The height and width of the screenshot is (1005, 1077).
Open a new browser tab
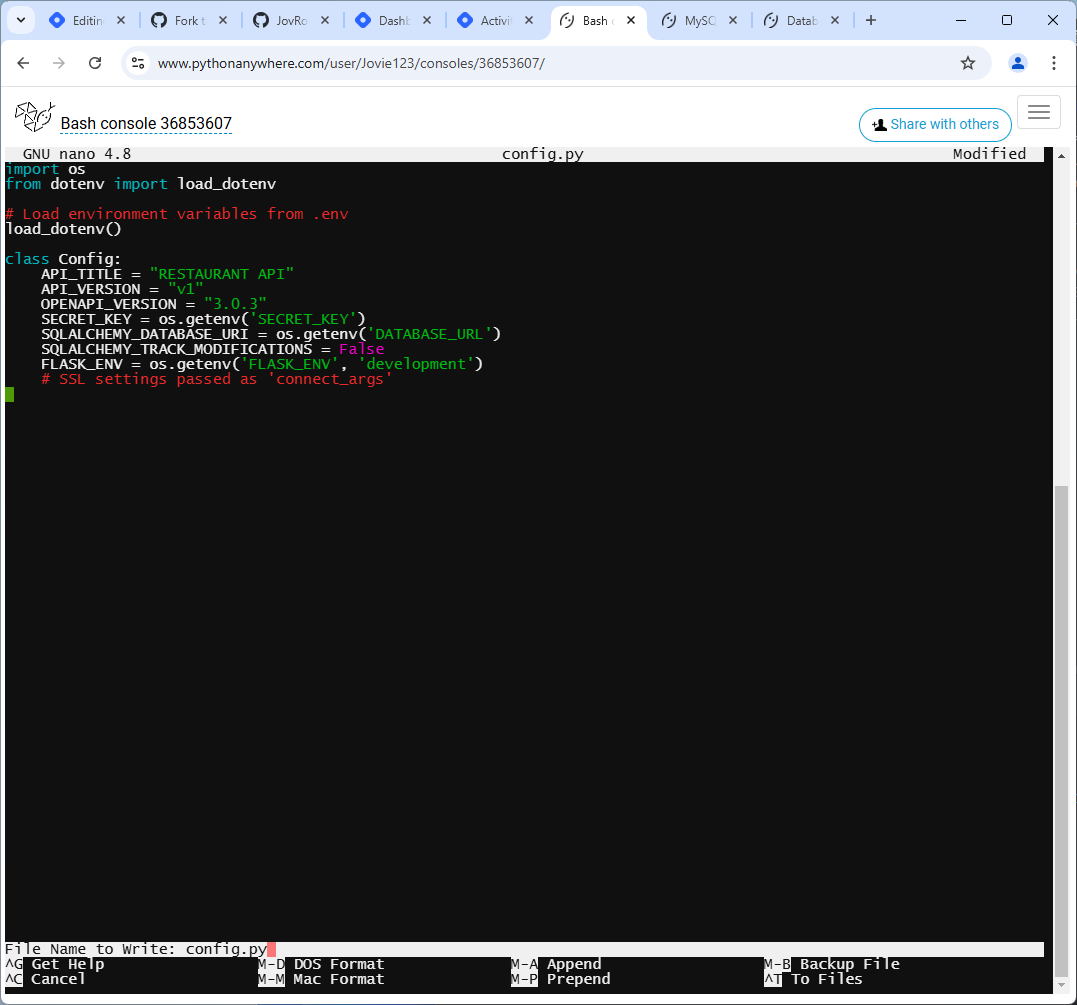(x=871, y=21)
